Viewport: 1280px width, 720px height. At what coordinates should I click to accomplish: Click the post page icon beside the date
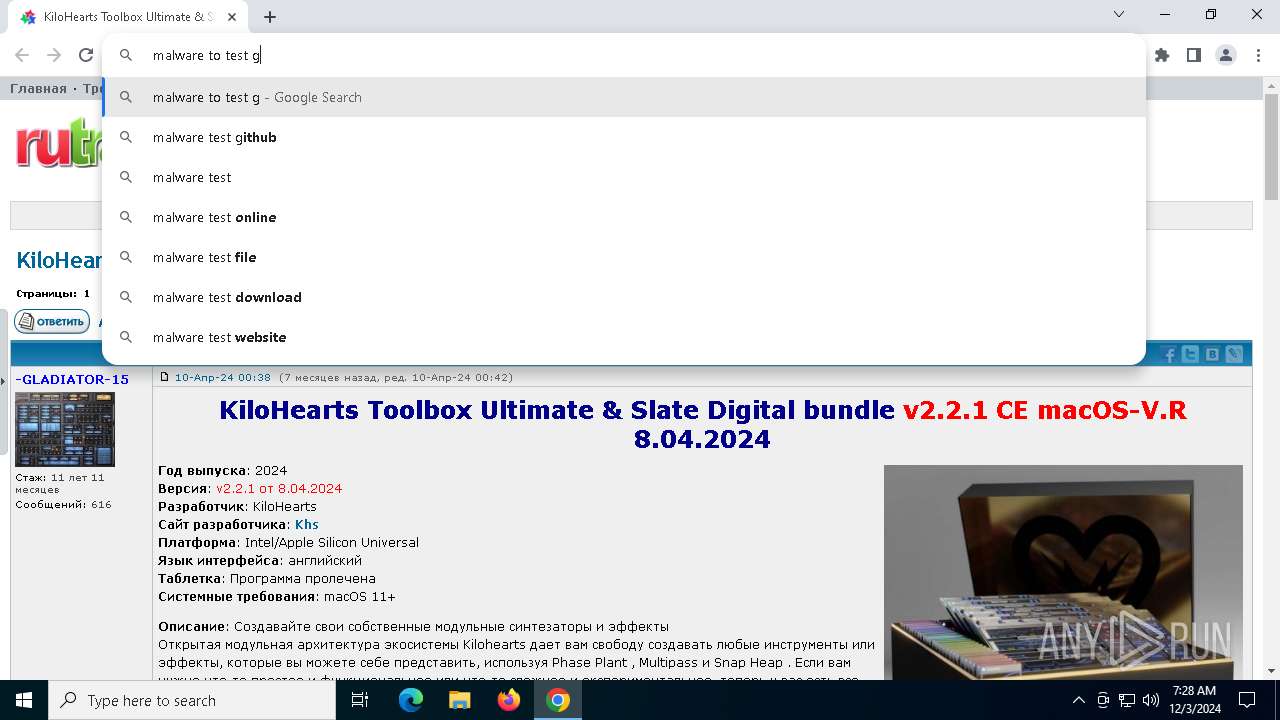(x=165, y=377)
